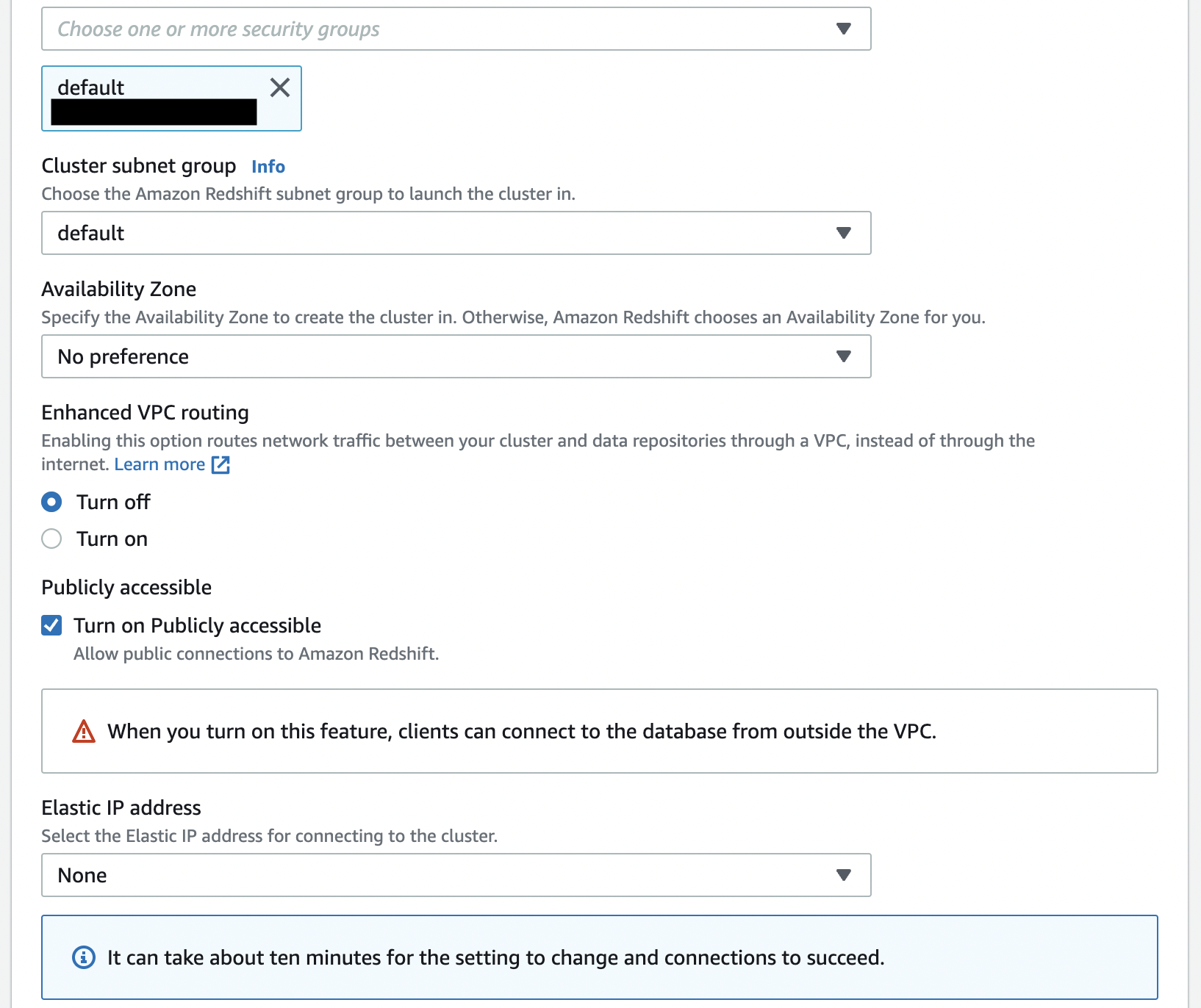Image resolution: width=1201 pixels, height=1008 pixels.
Task: Open the Cluster subnet group default dropdown
Action: coord(456,233)
